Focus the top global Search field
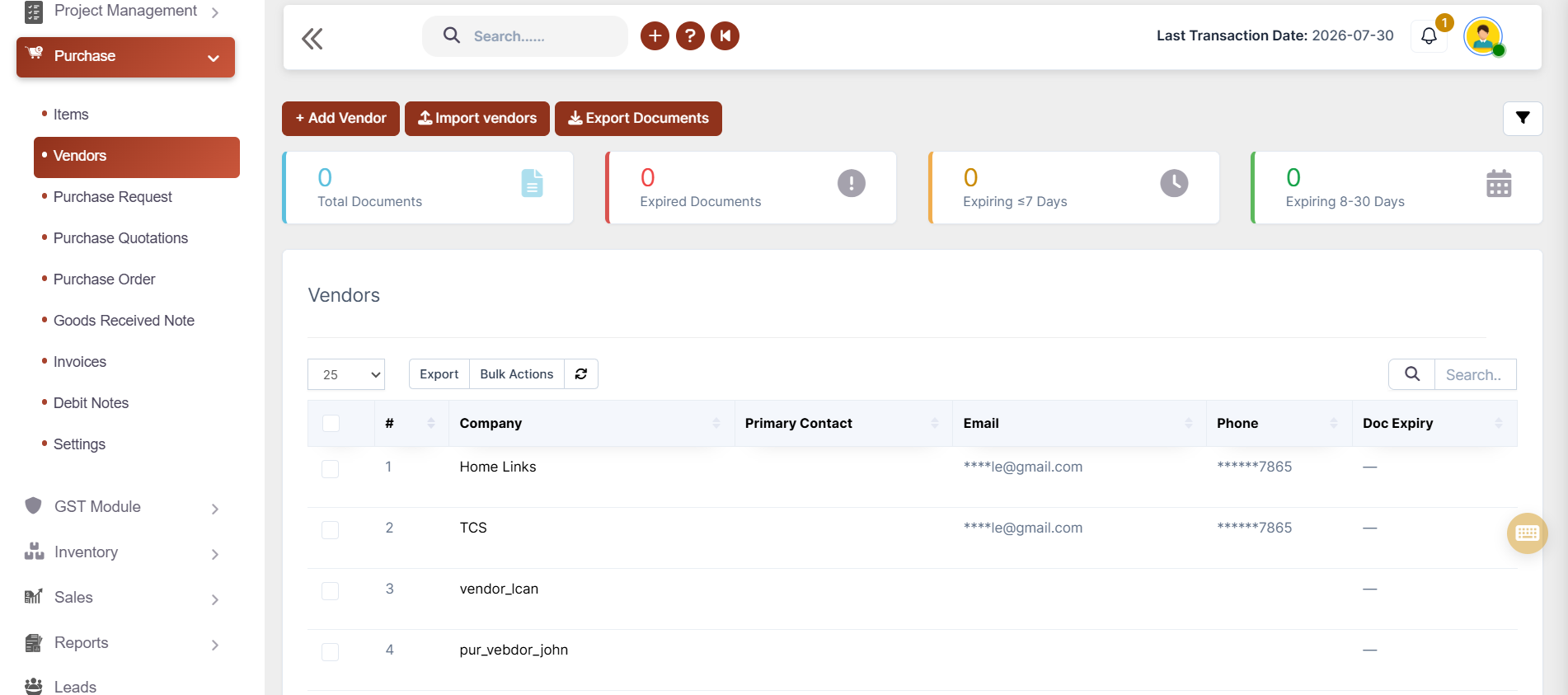Screen dimensions: 1568x695 click(x=525, y=36)
